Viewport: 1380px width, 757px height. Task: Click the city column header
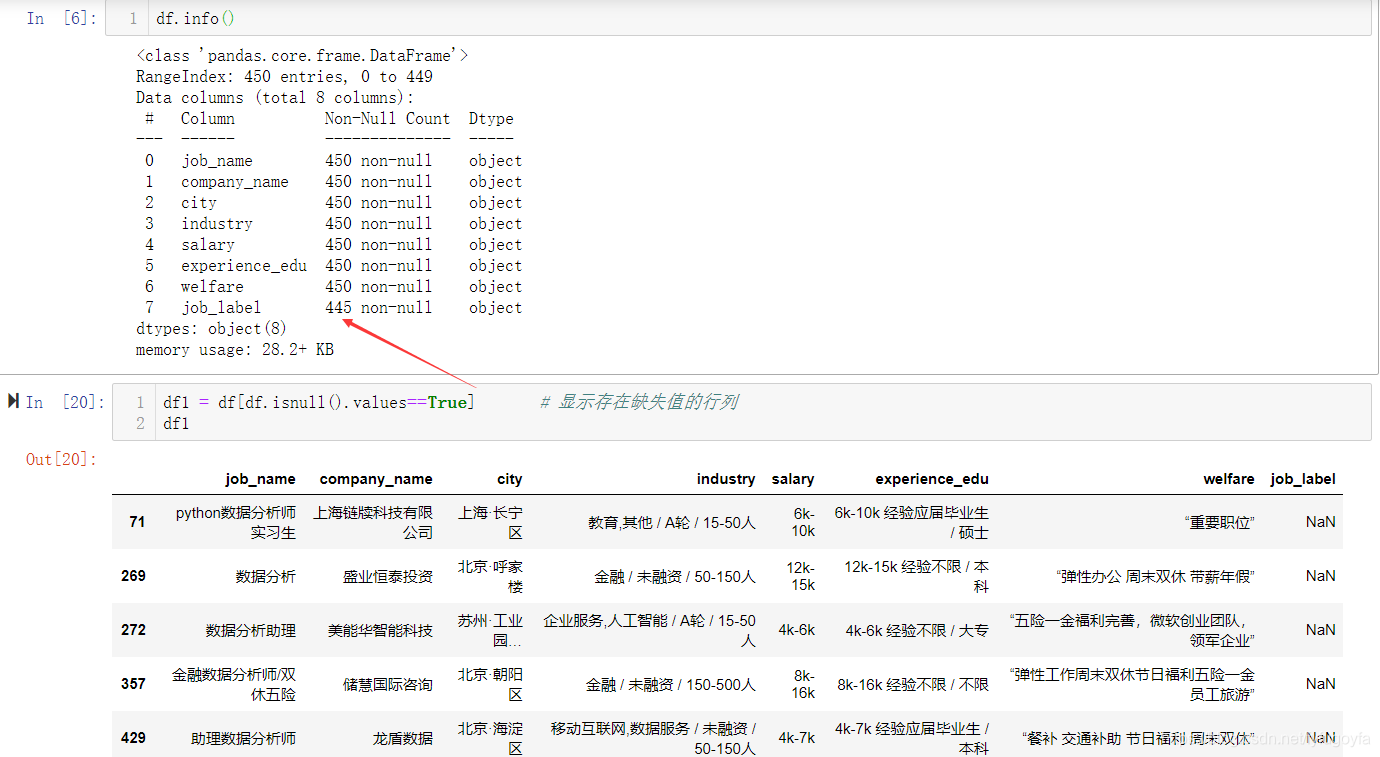[510, 479]
